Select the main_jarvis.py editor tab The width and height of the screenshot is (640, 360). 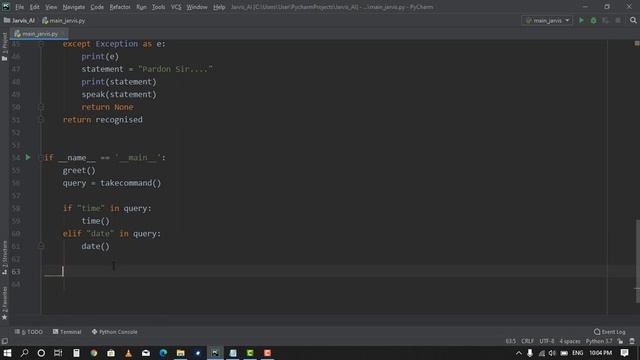pyautogui.click(x=40, y=34)
